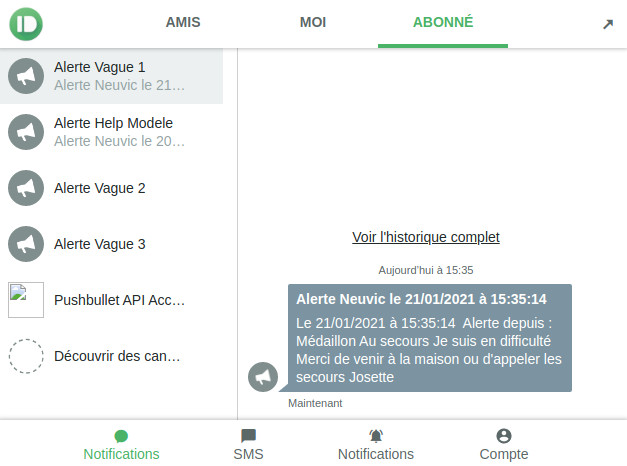Viewport: 627px width, 466px height.
Task: Open the Compte account icon
Action: [504, 436]
